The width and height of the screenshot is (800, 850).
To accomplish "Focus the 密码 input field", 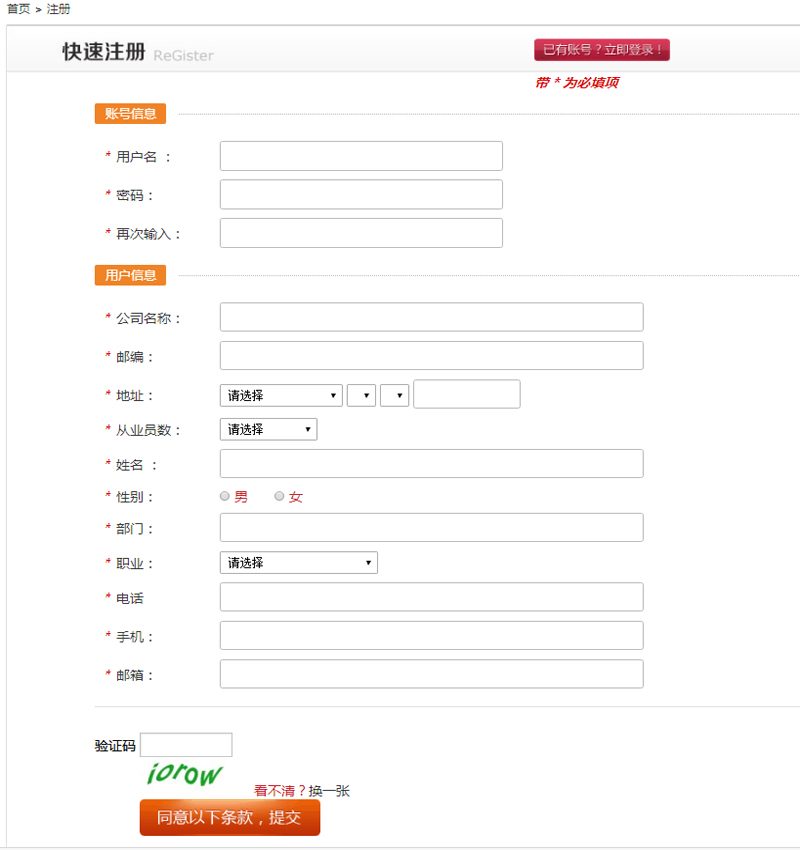I will tap(361, 195).
